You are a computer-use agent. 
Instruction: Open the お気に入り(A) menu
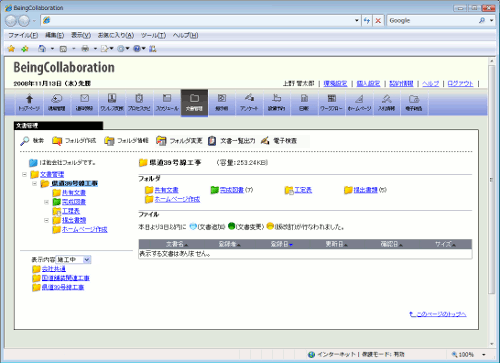pyautogui.click(x=116, y=35)
